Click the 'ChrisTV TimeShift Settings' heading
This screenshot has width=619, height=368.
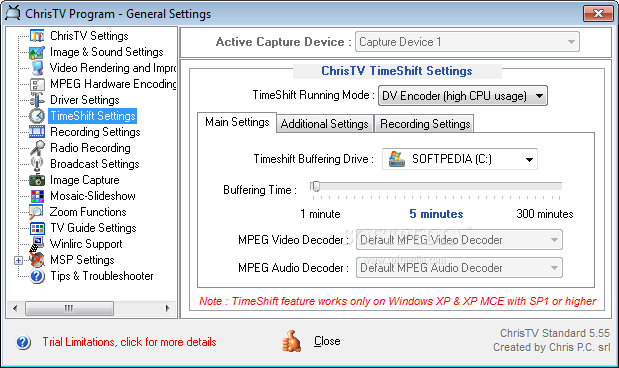pos(397,71)
